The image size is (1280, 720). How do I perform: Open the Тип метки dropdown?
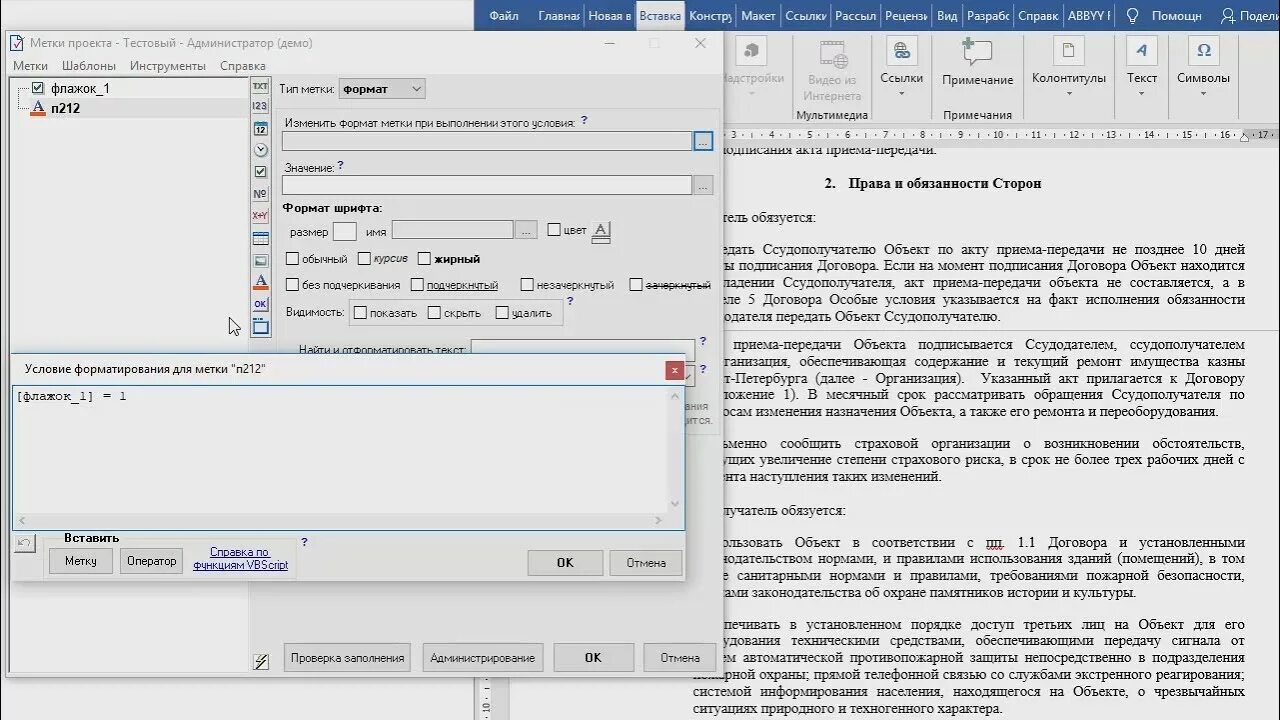tap(382, 89)
